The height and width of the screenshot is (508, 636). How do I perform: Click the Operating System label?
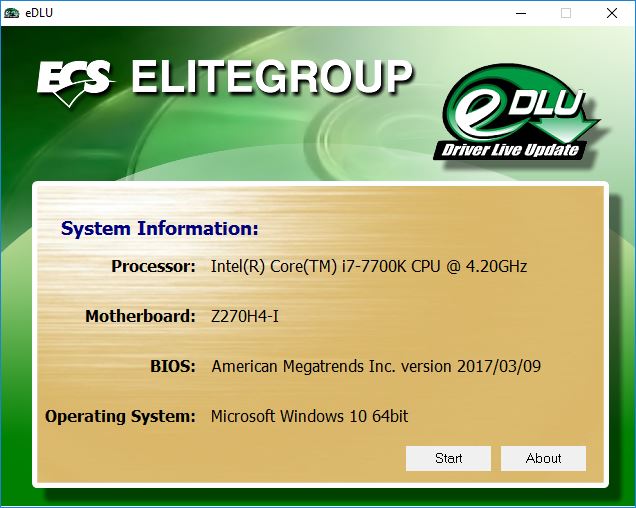click(x=120, y=416)
